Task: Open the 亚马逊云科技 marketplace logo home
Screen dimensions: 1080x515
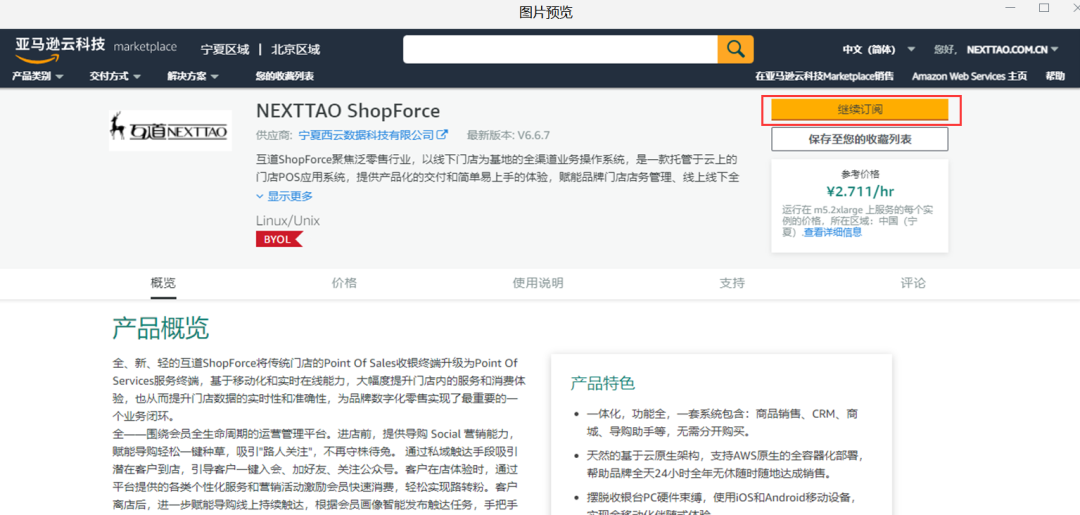Action: pyautogui.click(x=96, y=49)
